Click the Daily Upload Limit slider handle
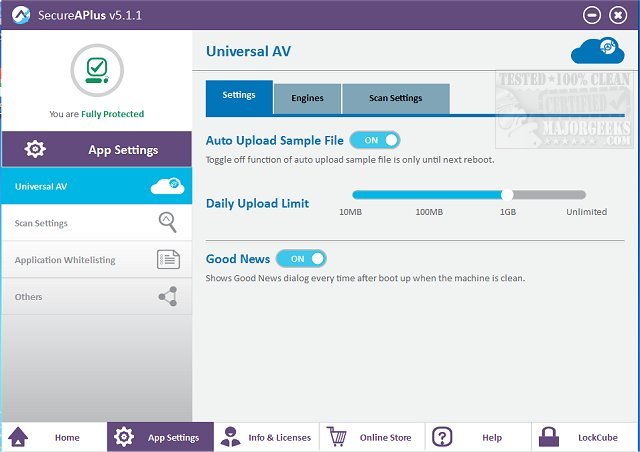Viewport: 640px width, 452px height. coord(507,195)
